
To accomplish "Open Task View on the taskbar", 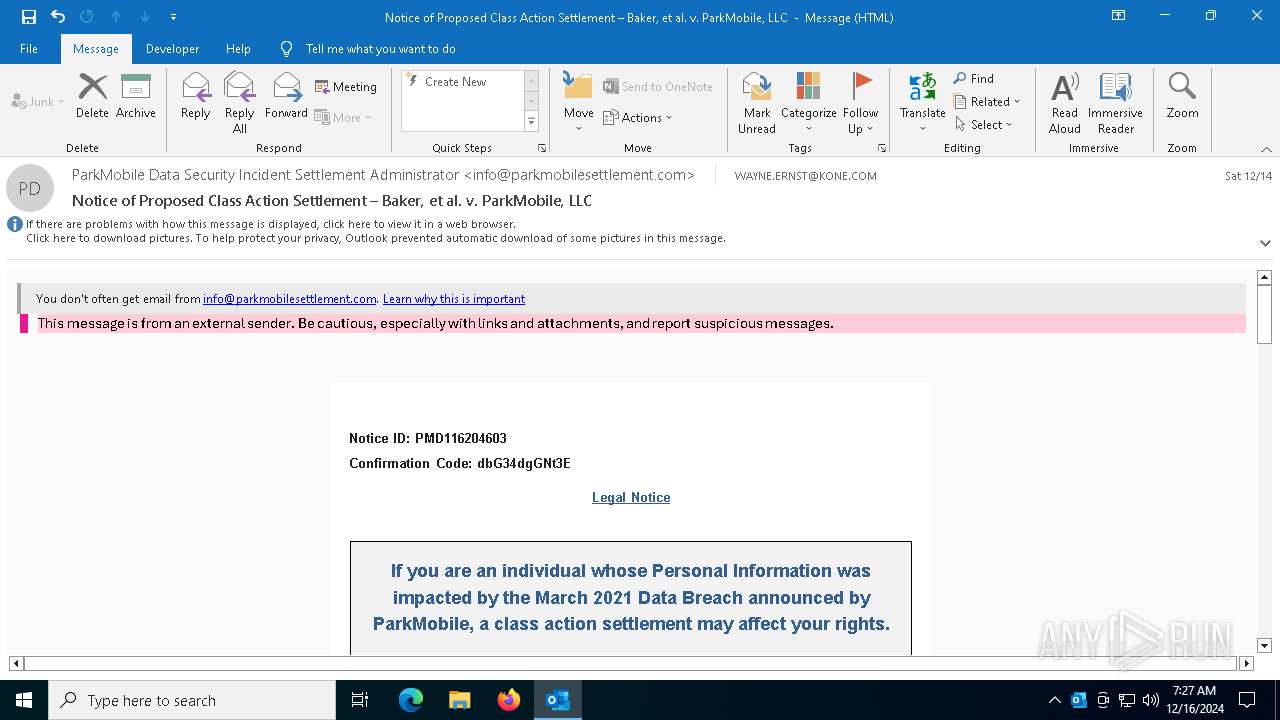I will coord(360,700).
